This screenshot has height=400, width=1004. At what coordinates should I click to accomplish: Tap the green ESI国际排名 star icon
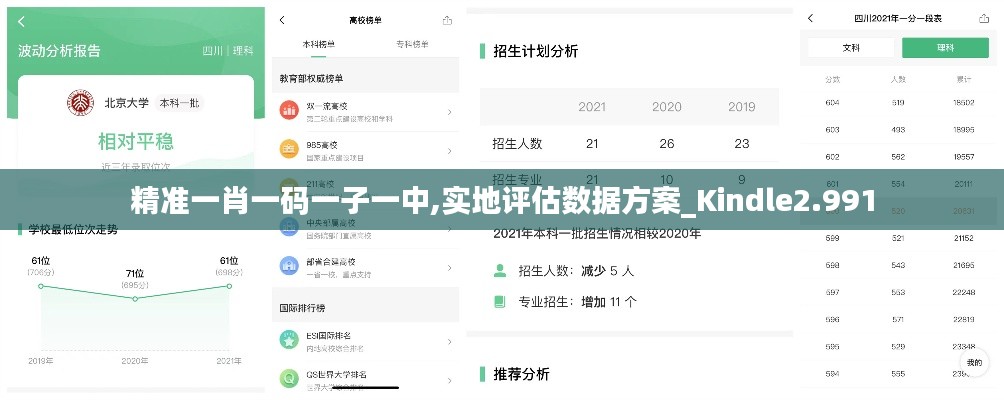click(289, 340)
